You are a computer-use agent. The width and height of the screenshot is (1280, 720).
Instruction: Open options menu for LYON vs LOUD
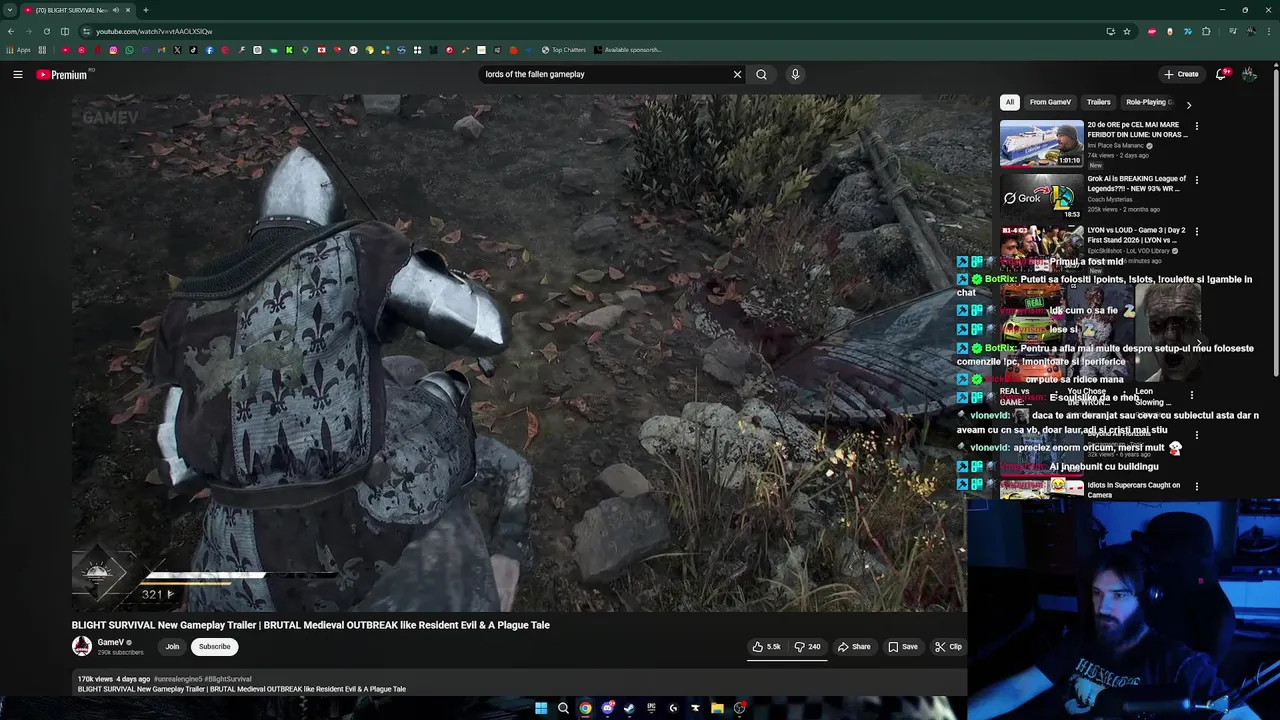click(x=1197, y=232)
